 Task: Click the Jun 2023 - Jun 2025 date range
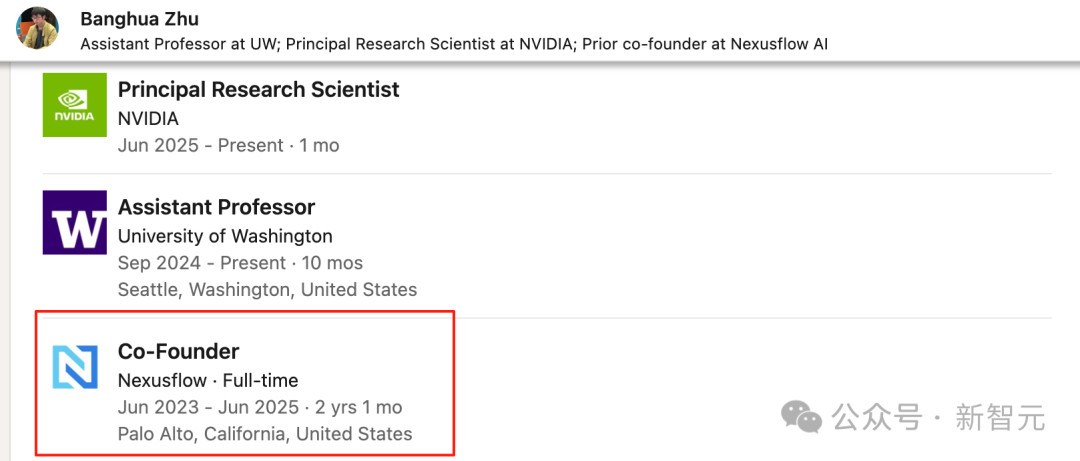[208, 407]
